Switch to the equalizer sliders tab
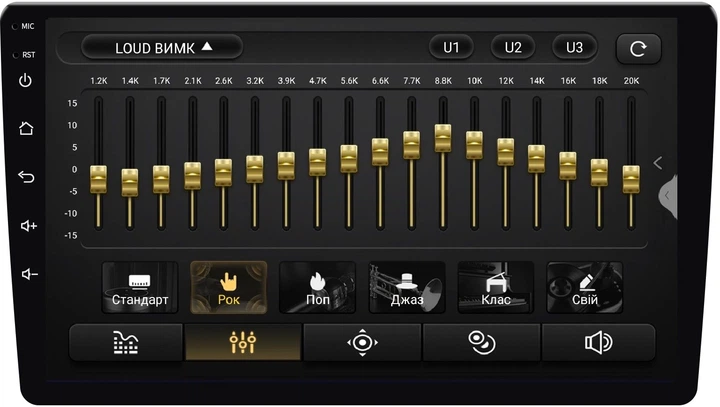Image resolution: width=720 pixels, height=407 pixels. [243, 342]
